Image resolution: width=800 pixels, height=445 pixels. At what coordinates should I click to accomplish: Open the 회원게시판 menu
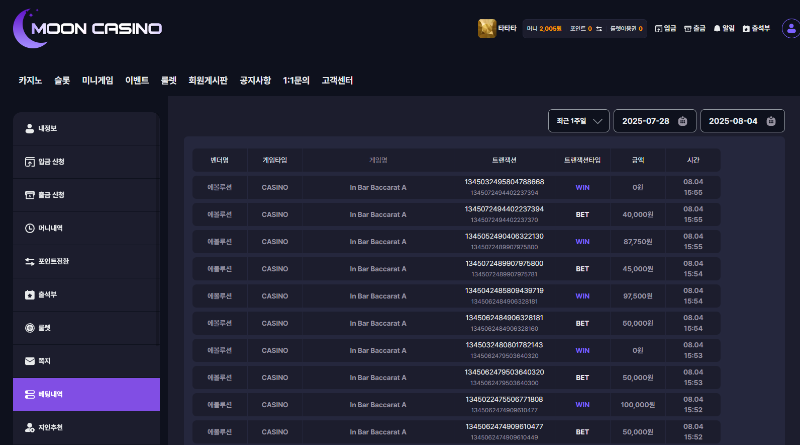click(x=208, y=81)
